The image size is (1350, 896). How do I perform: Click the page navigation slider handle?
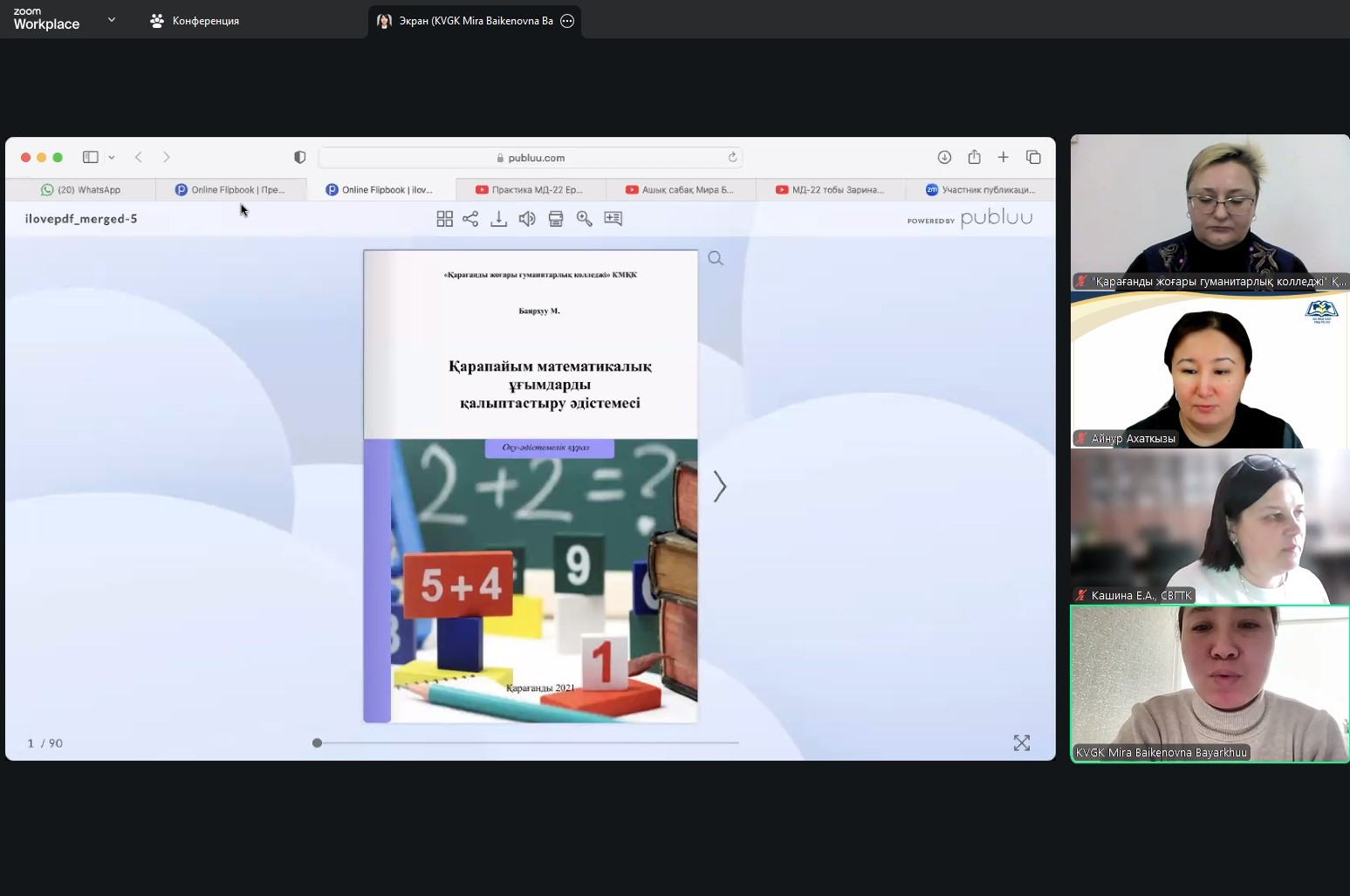pyautogui.click(x=317, y=742)
